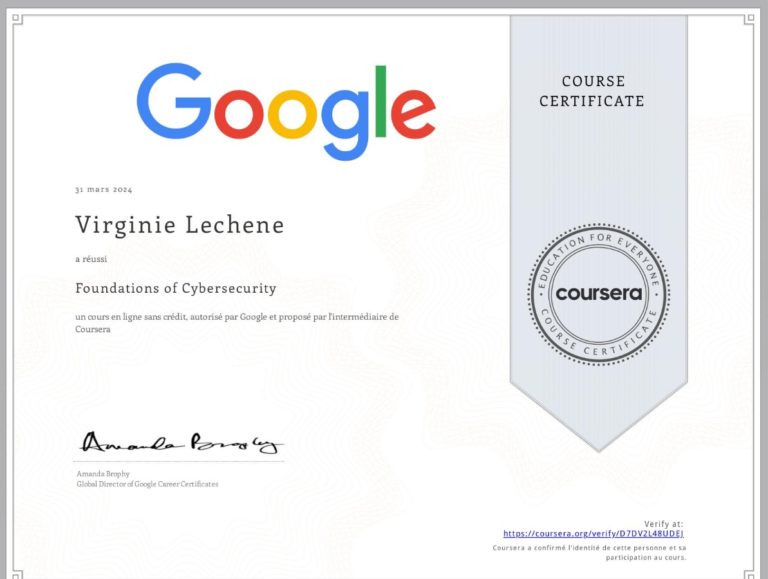Open the coursera.org verify link

(x=593, y=533)
